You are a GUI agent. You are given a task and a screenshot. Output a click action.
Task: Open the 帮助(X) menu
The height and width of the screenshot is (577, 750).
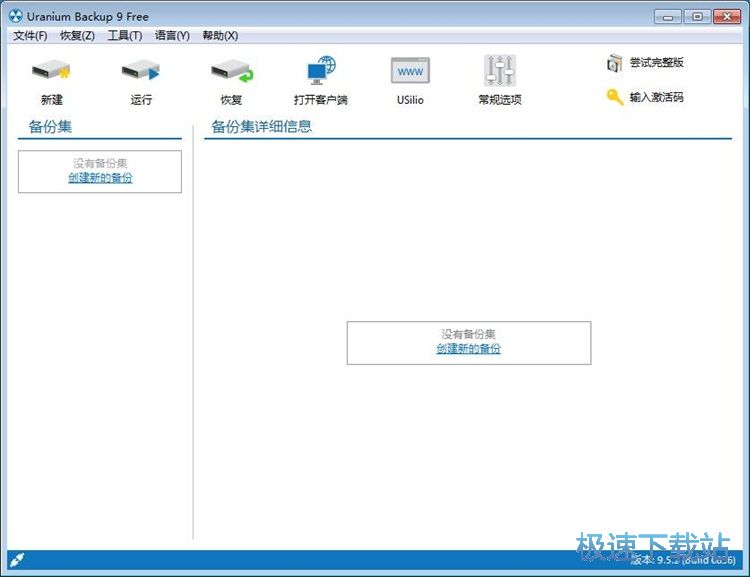coord(220,35)
